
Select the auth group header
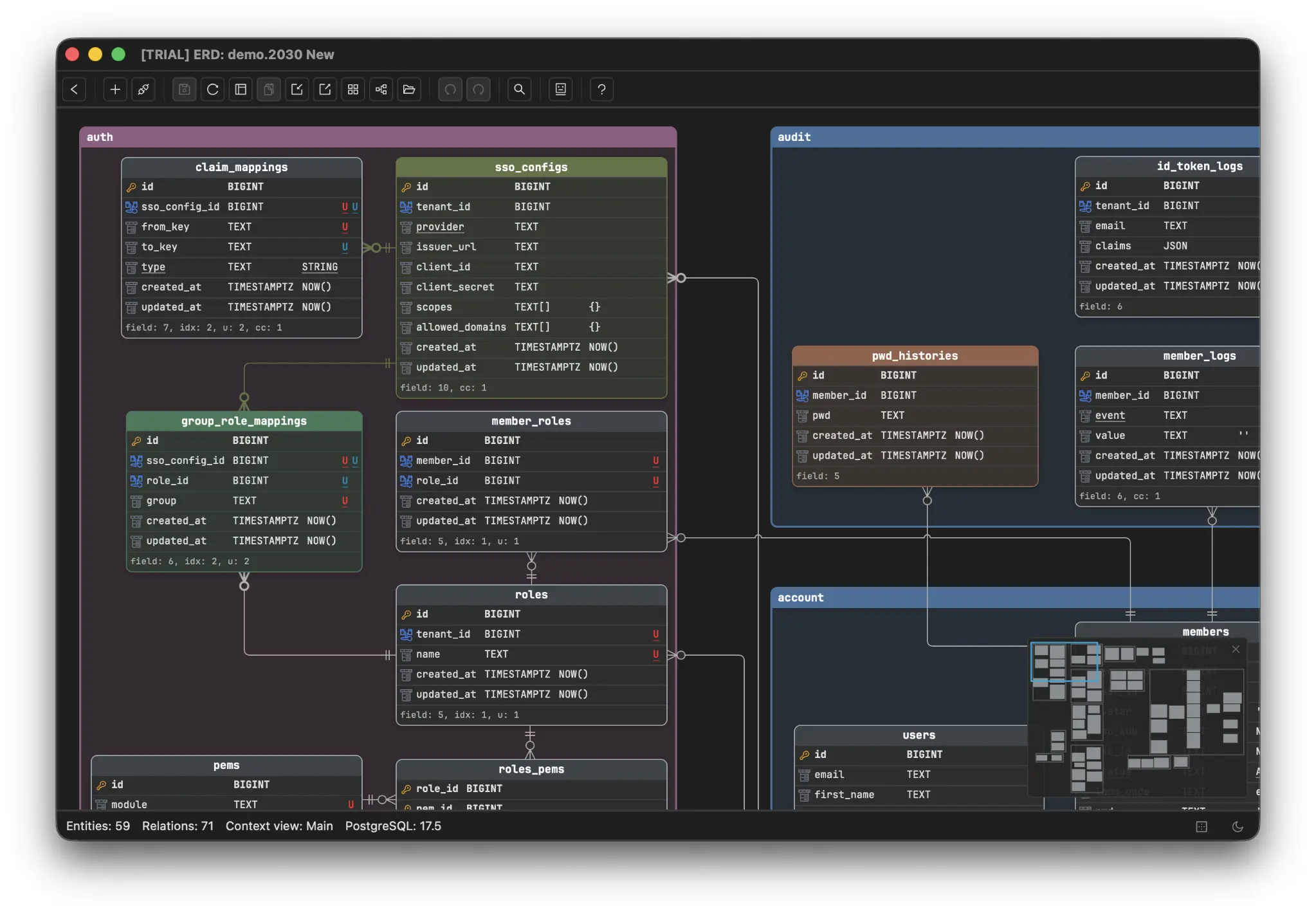pyautogui.click(x=378, y=137)
